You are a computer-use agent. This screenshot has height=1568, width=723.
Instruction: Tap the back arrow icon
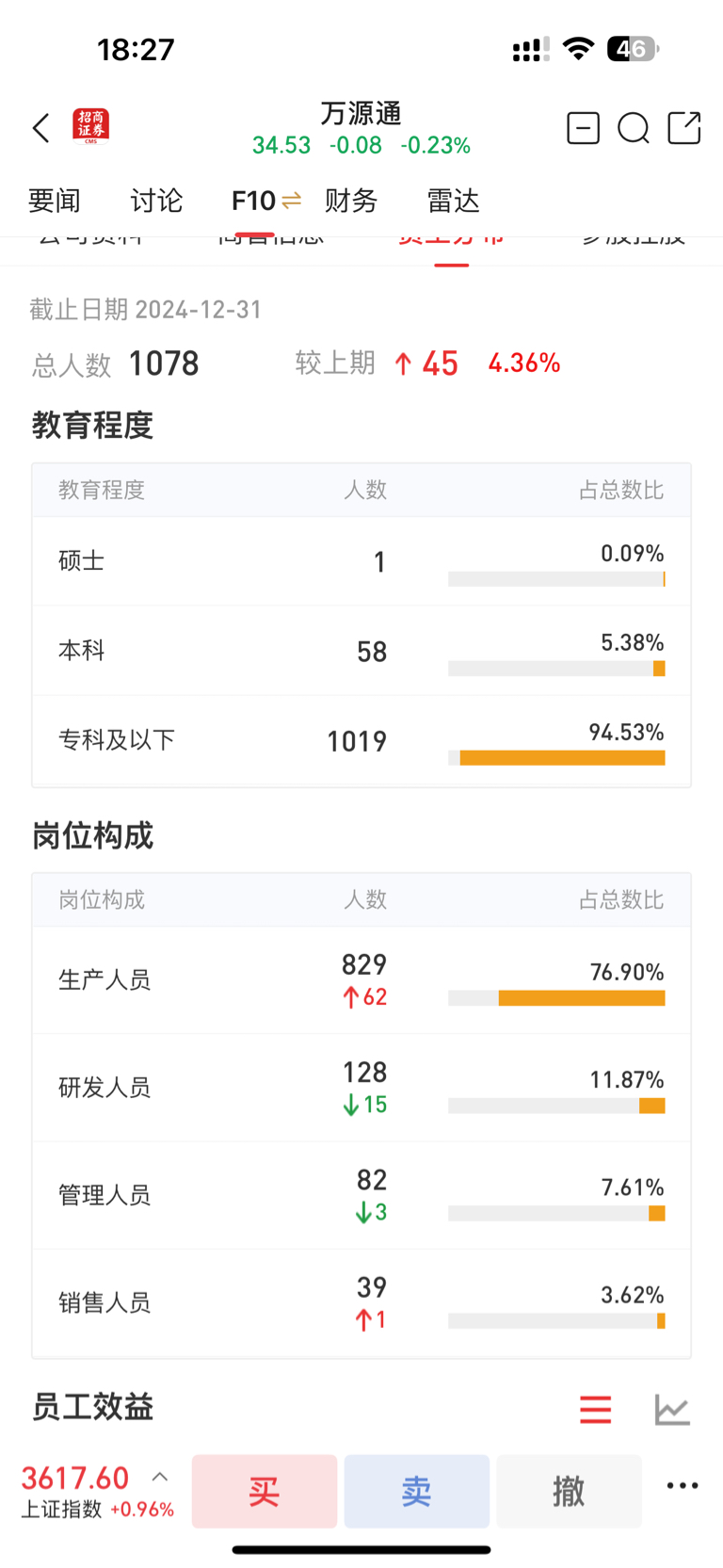pyautogui.click(x=40, y=128)
